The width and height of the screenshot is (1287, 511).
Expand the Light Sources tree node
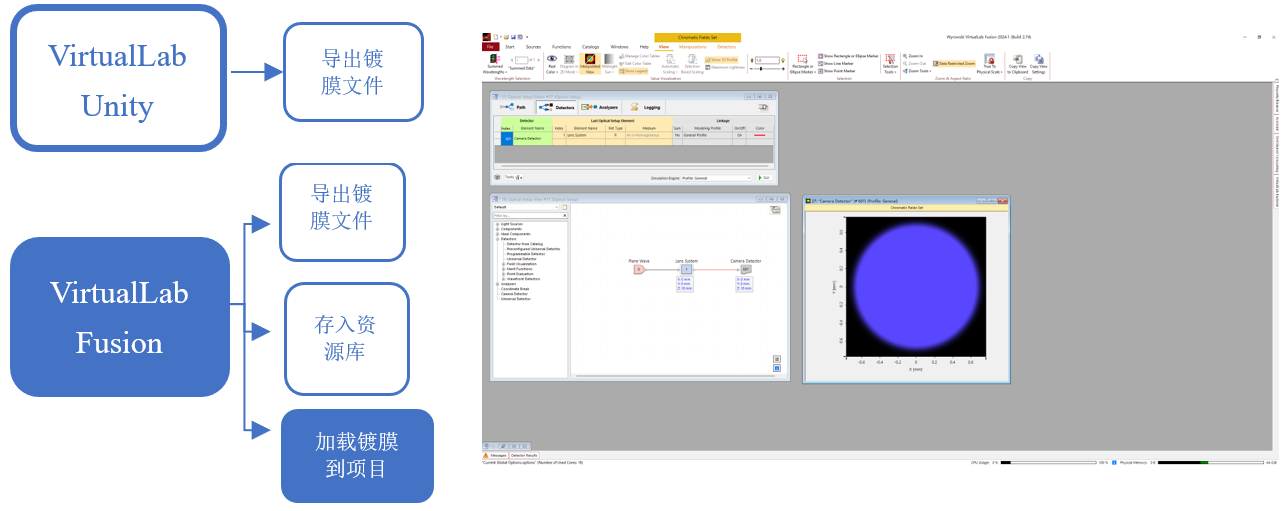coord(497,224)
